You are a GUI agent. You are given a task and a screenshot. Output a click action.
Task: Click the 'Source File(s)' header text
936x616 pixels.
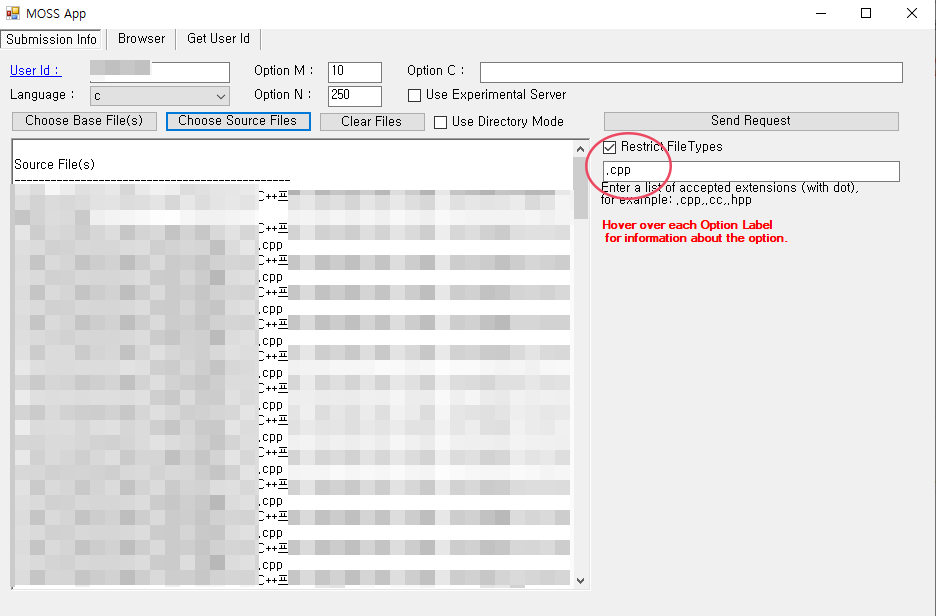tap(54, 164)
